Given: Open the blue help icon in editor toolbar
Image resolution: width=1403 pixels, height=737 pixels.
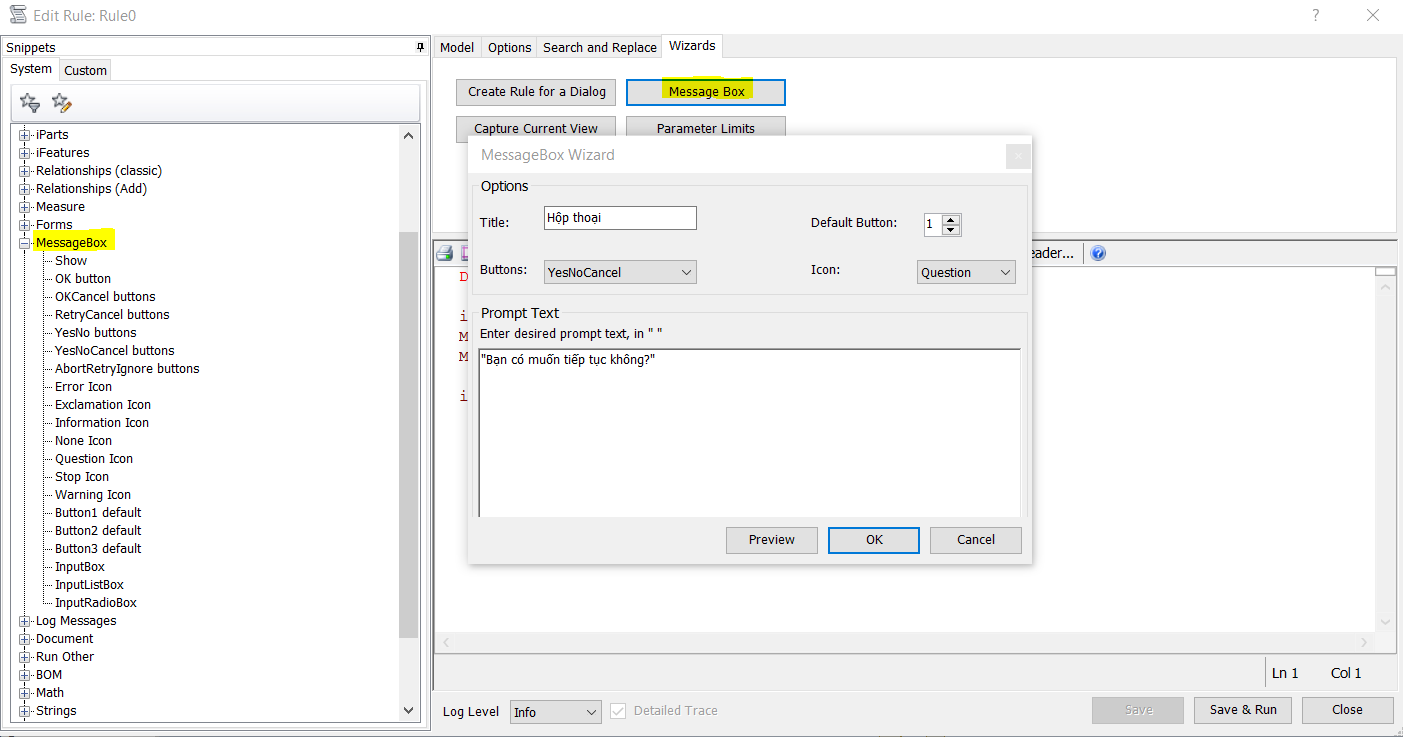Looking at the screenshot, I should click(x=1097, y=253).
